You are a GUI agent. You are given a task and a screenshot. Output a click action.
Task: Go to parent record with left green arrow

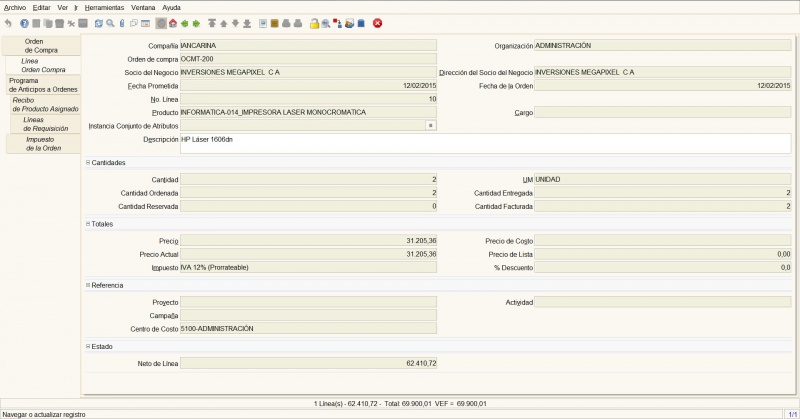[x=185, y=23]
